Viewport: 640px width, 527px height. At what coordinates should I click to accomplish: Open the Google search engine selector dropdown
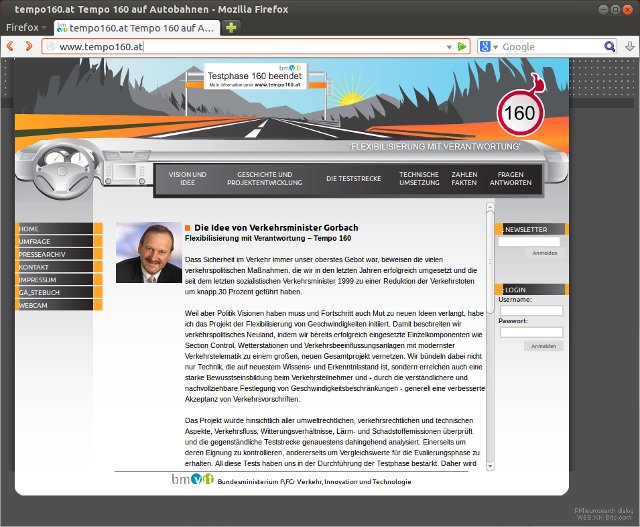tap(489, 47)
